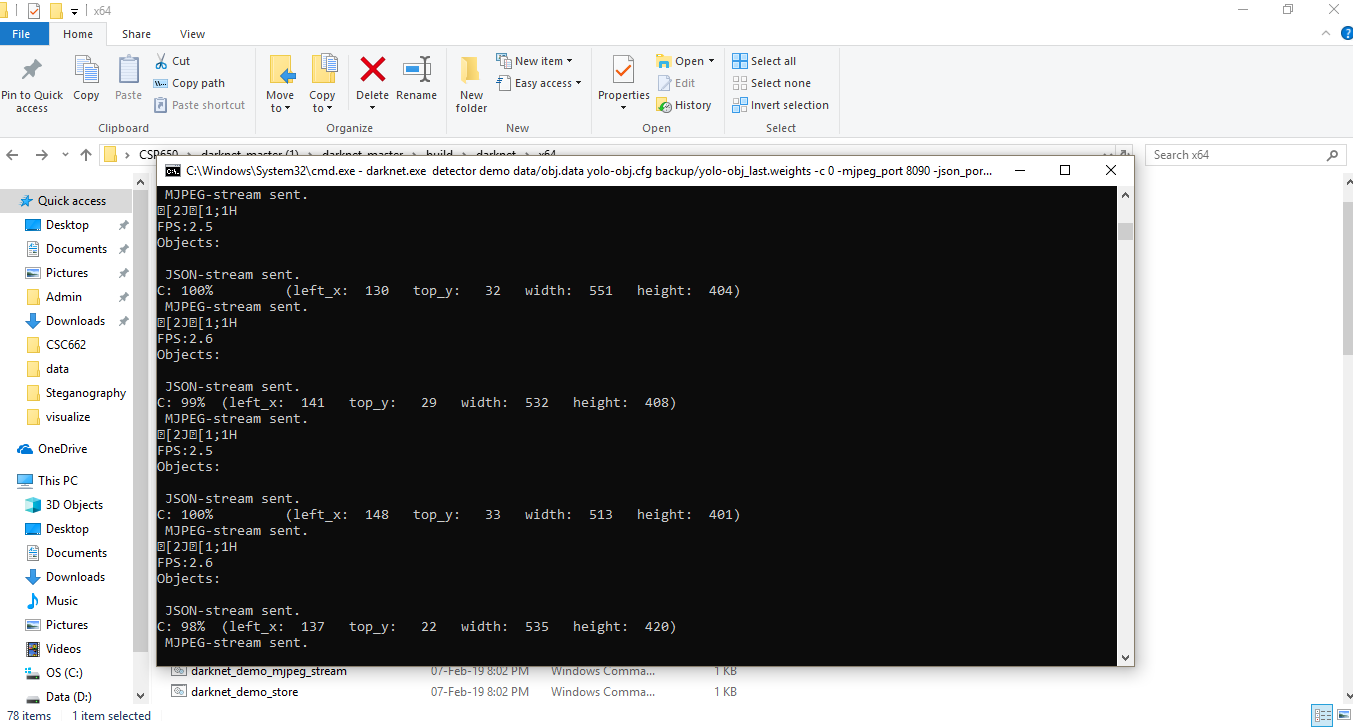Screen dimensions: 1353x727
Task: Select the darknet_demo_store file
Action: (244, 691)
